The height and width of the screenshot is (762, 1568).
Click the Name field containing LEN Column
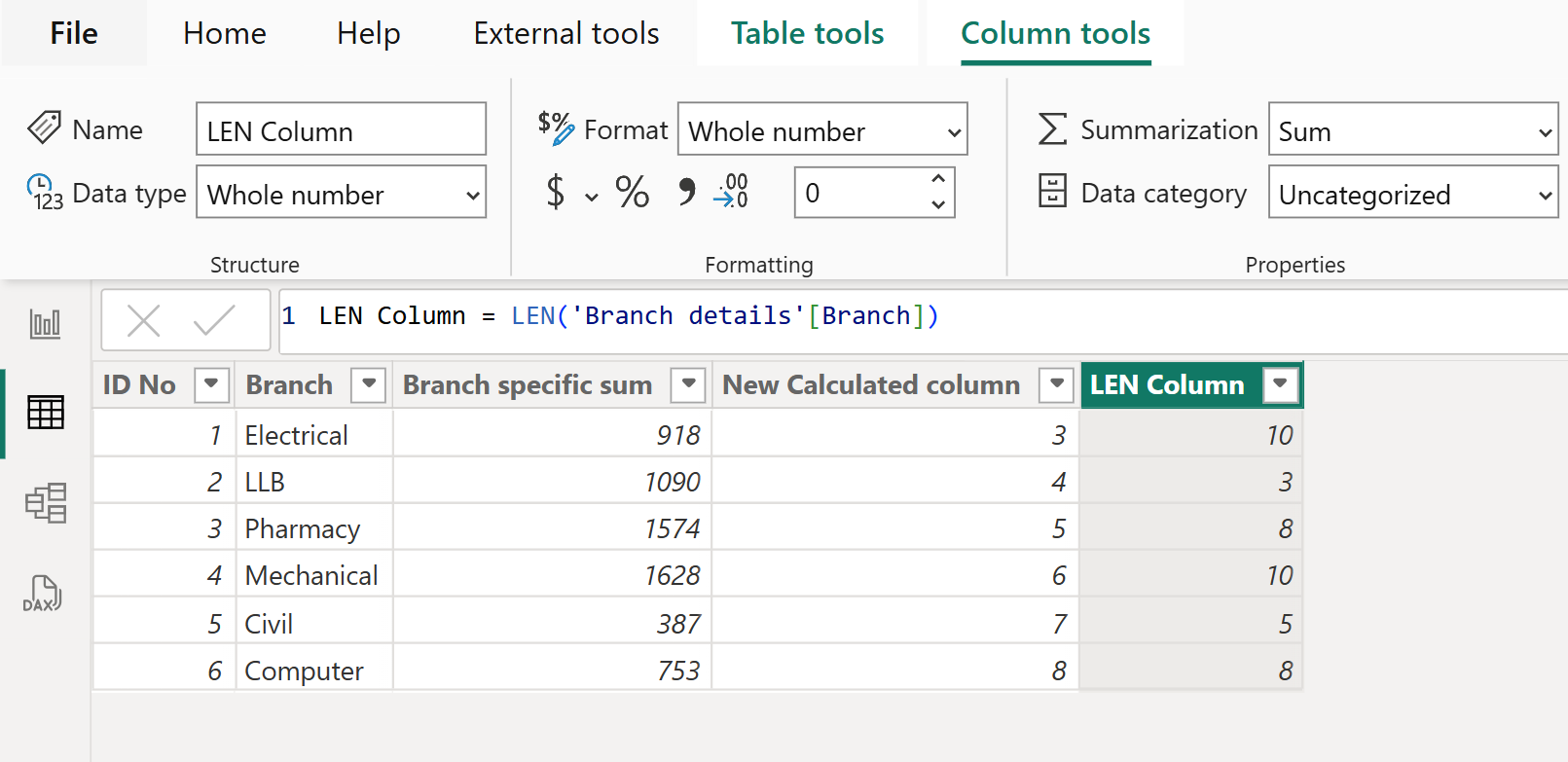pos(341,130)
